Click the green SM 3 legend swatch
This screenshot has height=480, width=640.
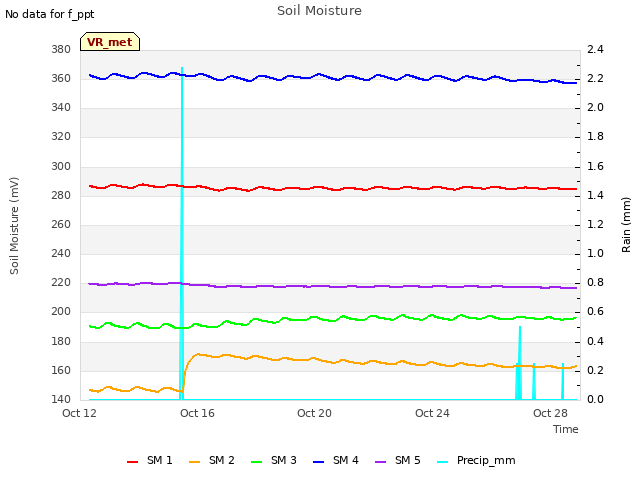click(x=257, y=462)
